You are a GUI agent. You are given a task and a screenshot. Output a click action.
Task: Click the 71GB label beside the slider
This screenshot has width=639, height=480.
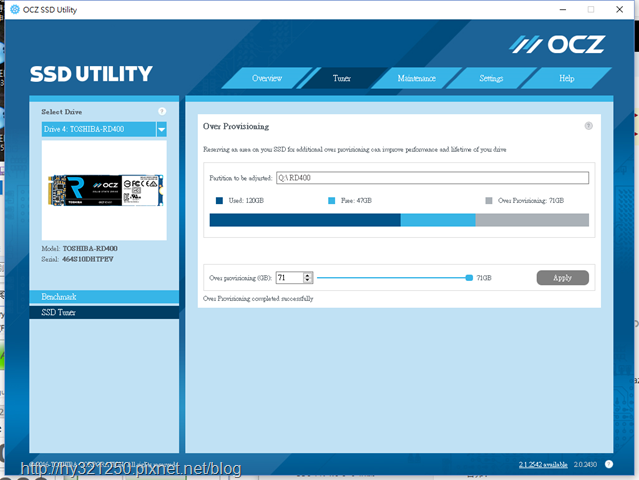tap(484, 278)
